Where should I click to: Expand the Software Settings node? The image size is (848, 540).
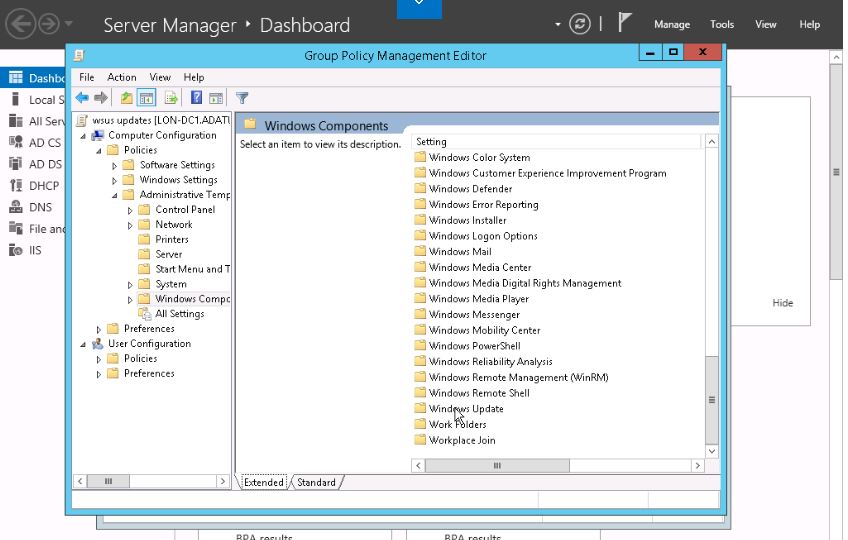tap(115, 165)
